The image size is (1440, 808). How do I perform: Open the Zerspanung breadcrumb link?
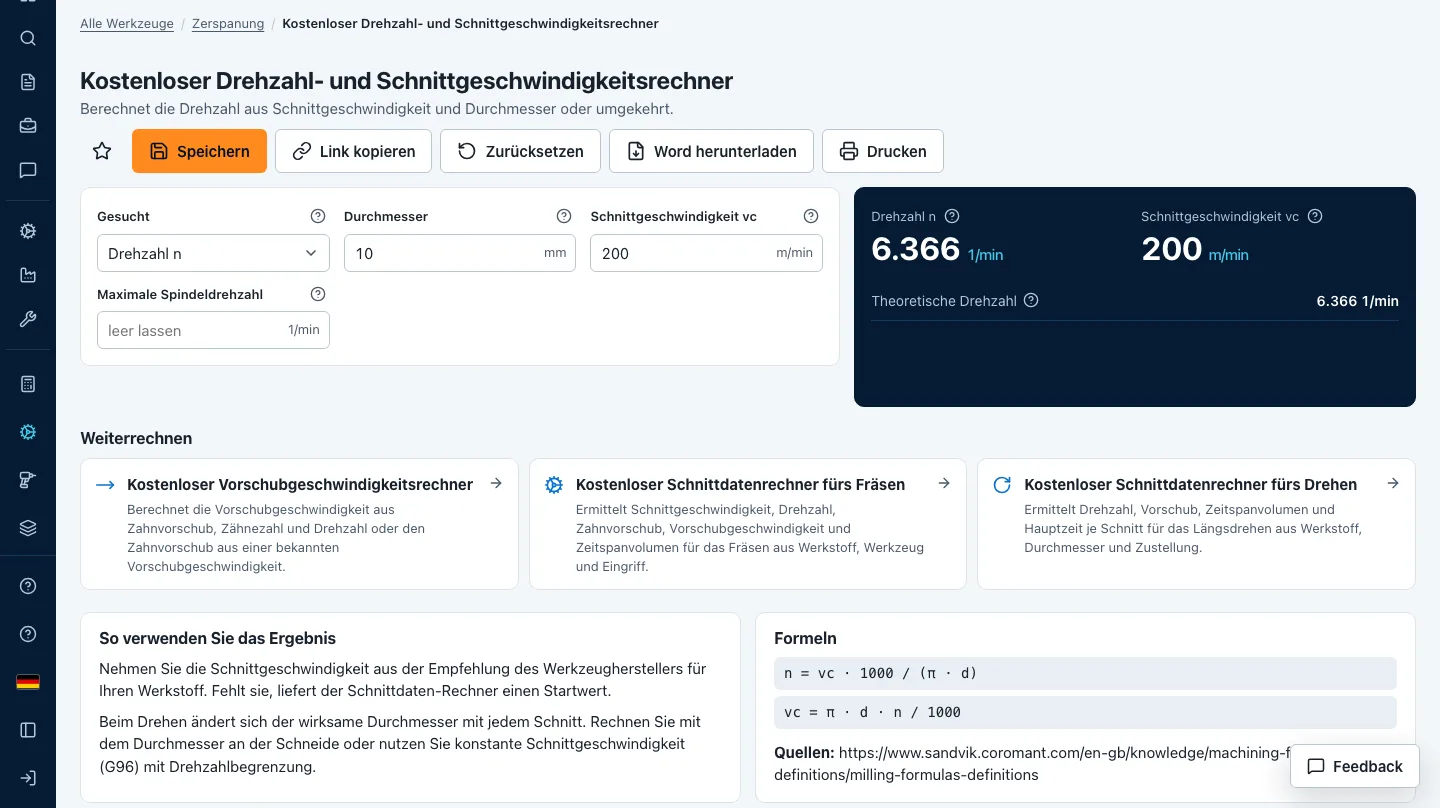click(x=228, y=23)
